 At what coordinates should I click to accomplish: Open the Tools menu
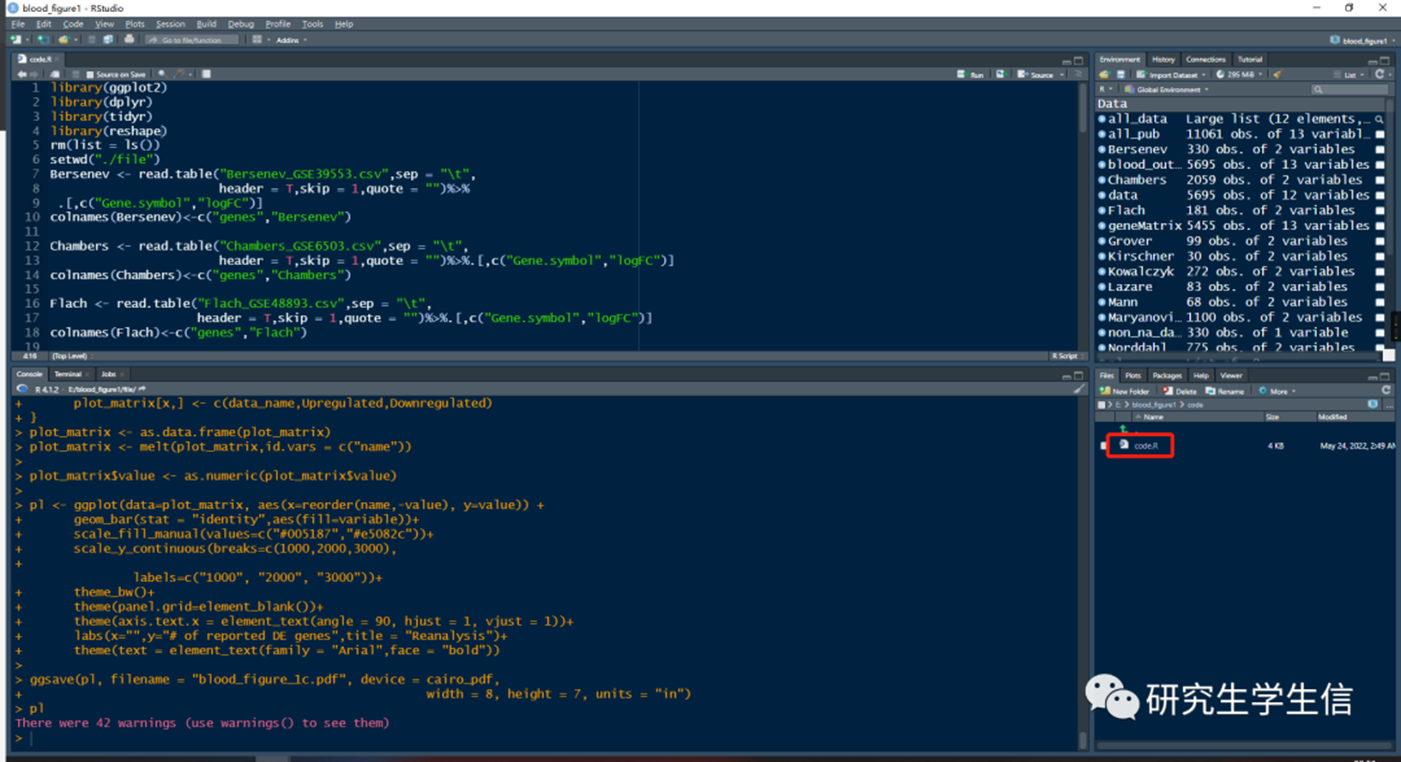click(x=312, y=24)
